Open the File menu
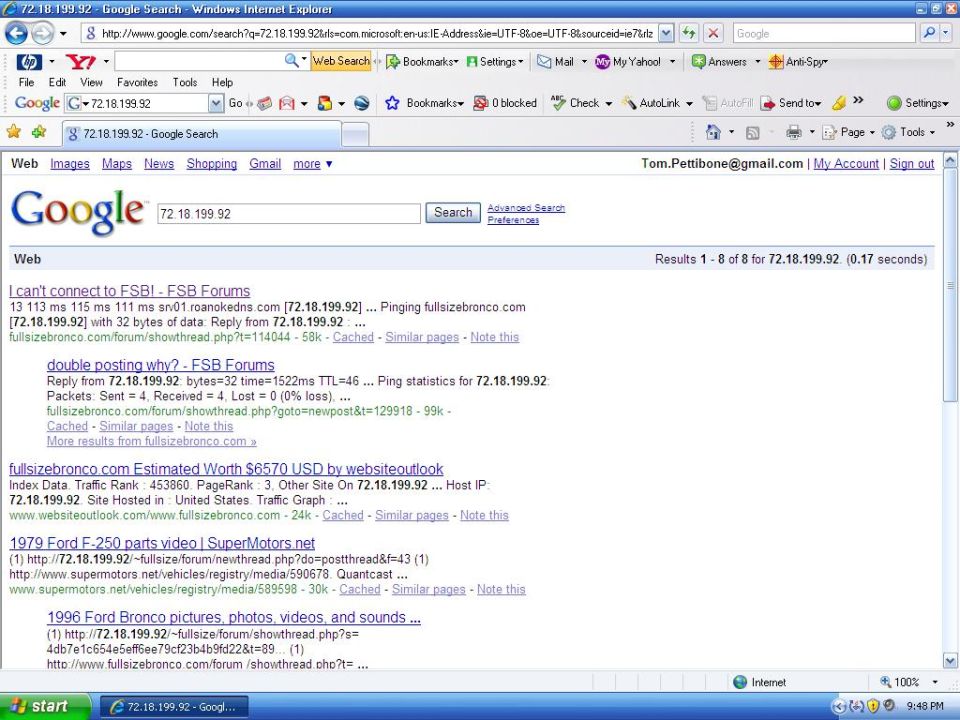960x720 pixels. (x=26, y=82)
